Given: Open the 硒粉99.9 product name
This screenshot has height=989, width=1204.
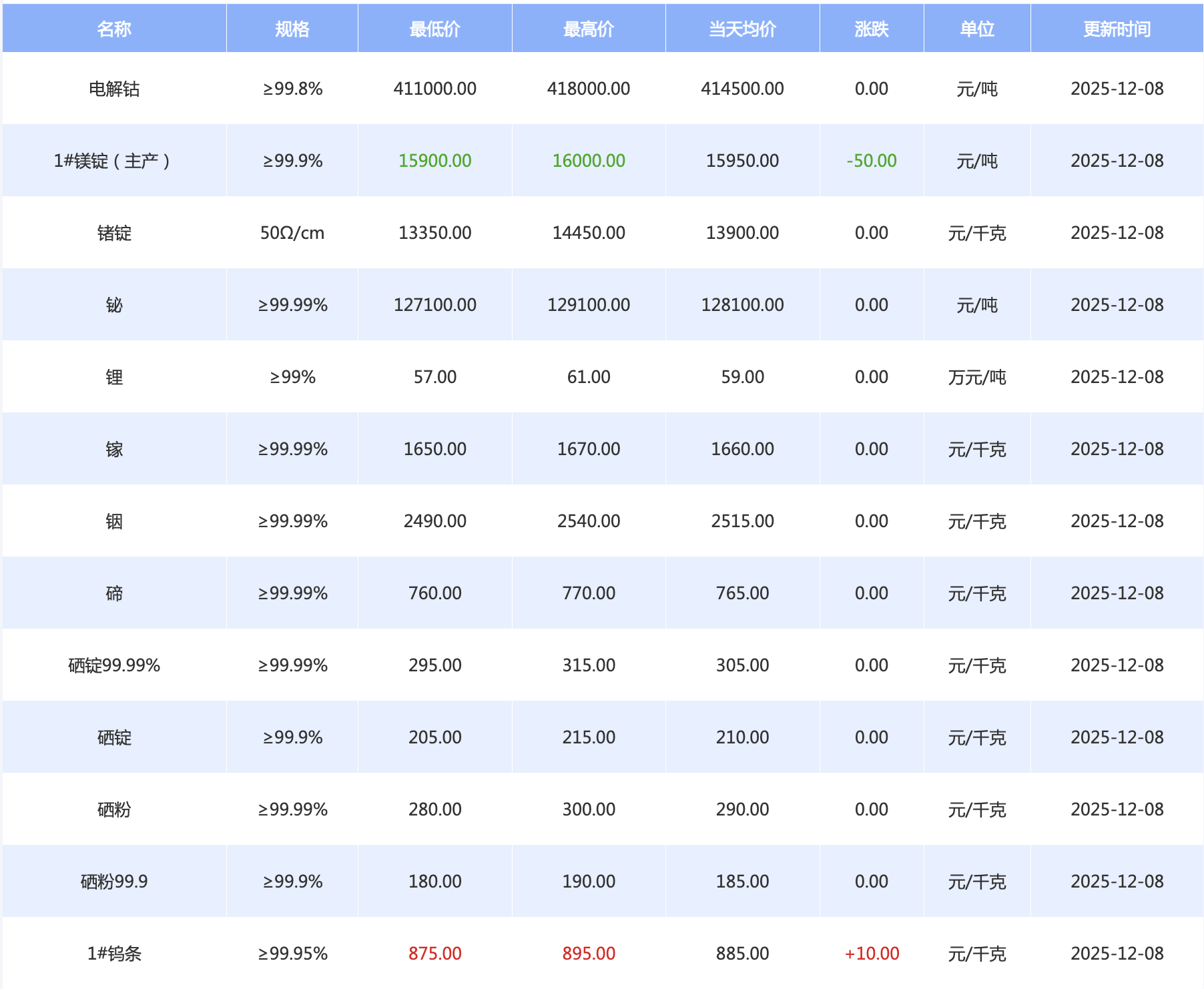Looking at the screenshot, I should [114, 882].
